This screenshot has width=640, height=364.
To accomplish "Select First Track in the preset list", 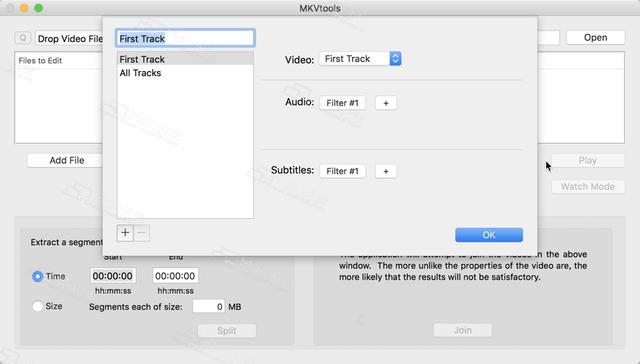I will click(185, 59).
